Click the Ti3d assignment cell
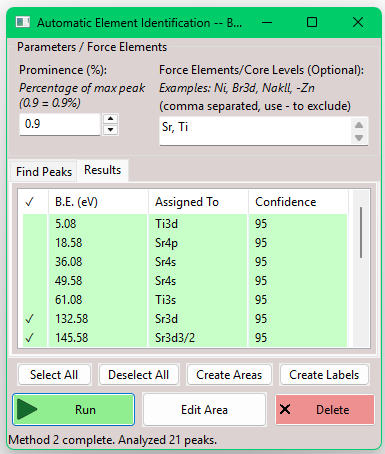This screenshot has width=385, height=454. pyautogui.click(x=198, y=224)
